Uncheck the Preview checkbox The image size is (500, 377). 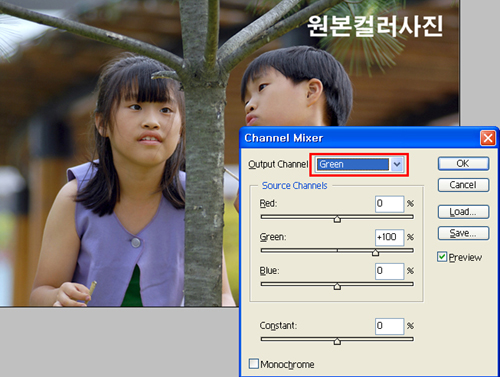[442, 257]
